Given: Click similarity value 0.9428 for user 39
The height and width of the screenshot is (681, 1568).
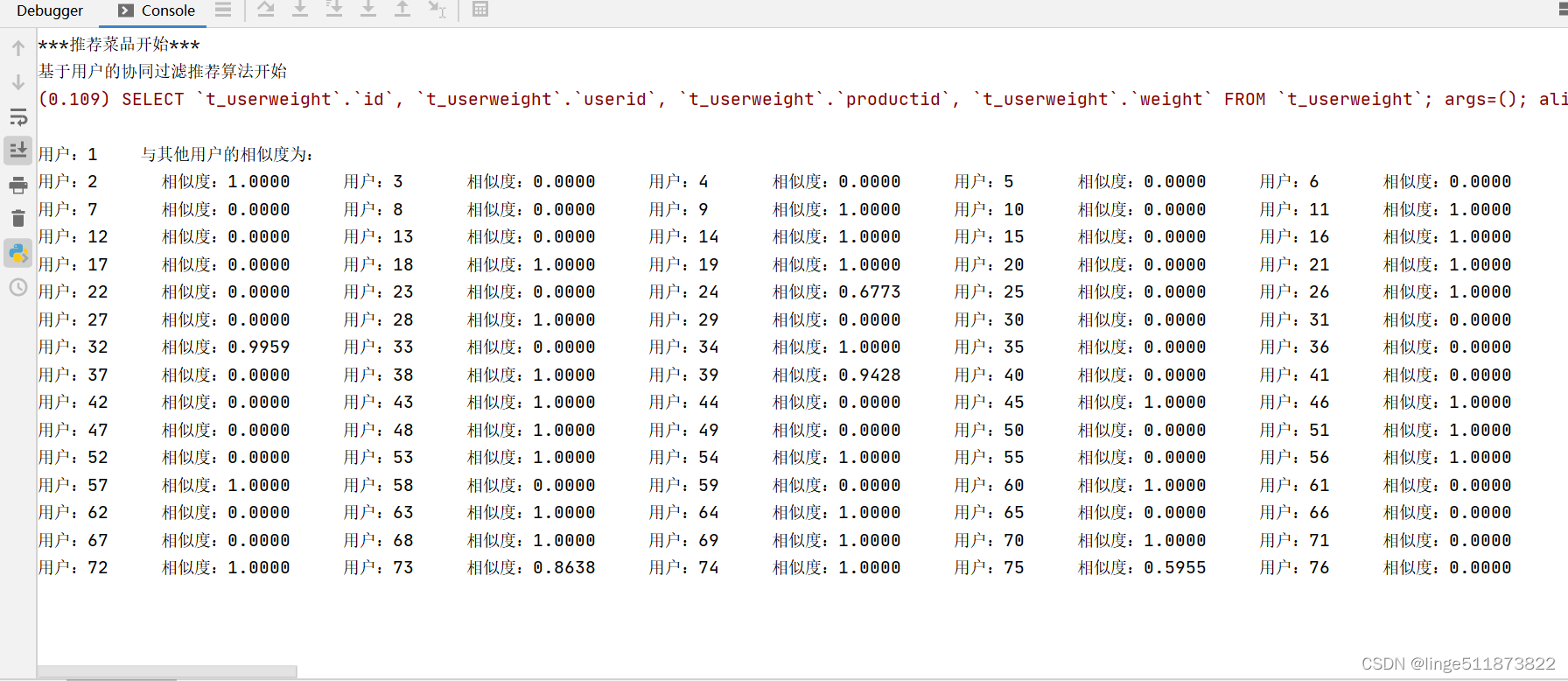Looking at the screenshot, I should pos(869,375).
